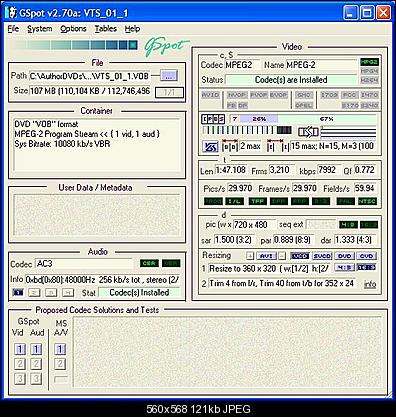The image size is (396, 417).
Task: Click the plus button next to Resizing
Action: point(250,256)
